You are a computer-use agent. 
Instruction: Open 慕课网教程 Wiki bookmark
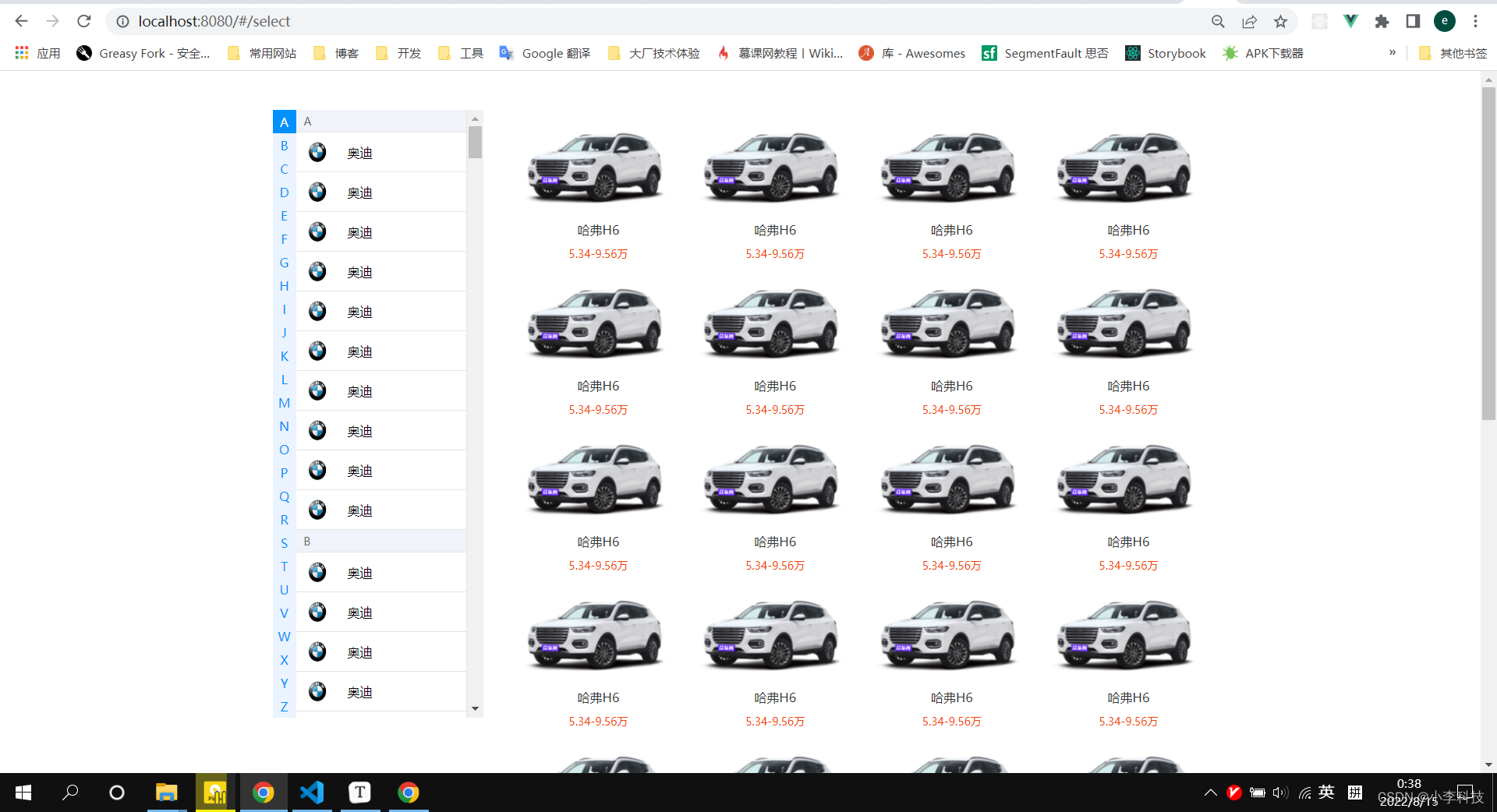pyautogui.click(x=780, y=53)
